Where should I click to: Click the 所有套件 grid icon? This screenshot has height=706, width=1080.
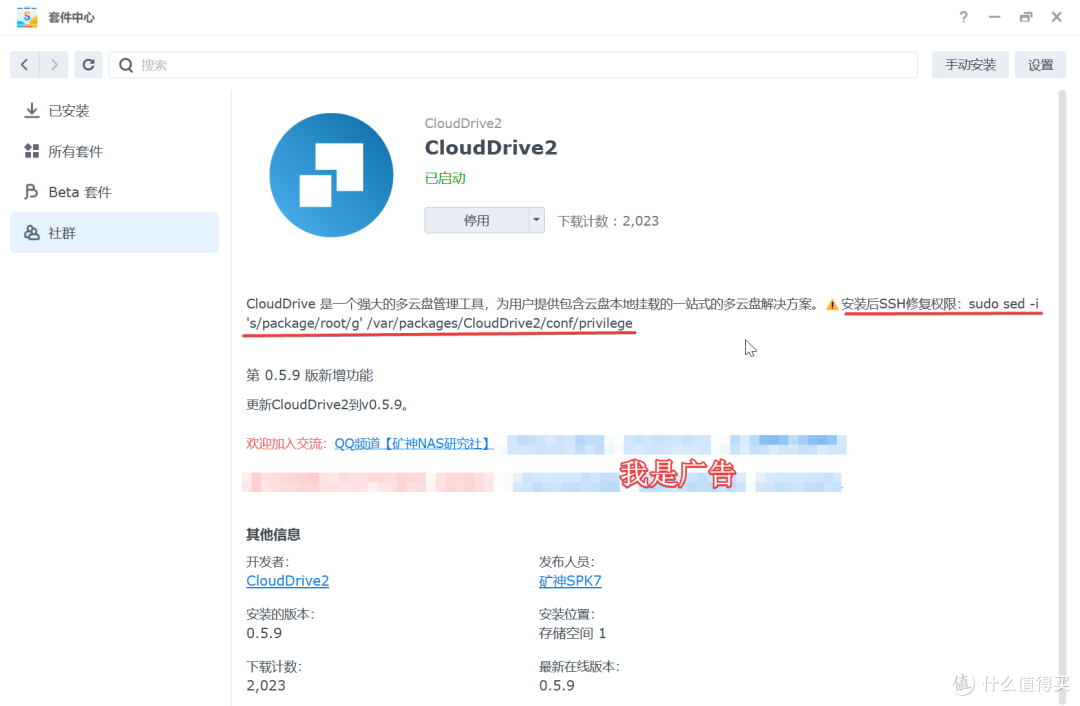point(32,151)
